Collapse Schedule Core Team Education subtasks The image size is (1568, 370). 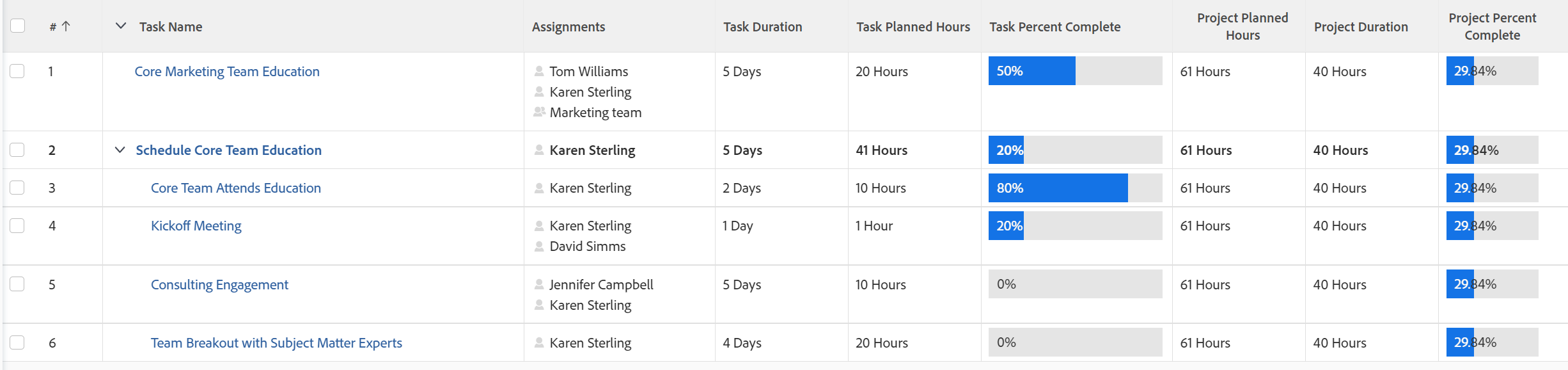pyautogui.click(x=120, y=150)
